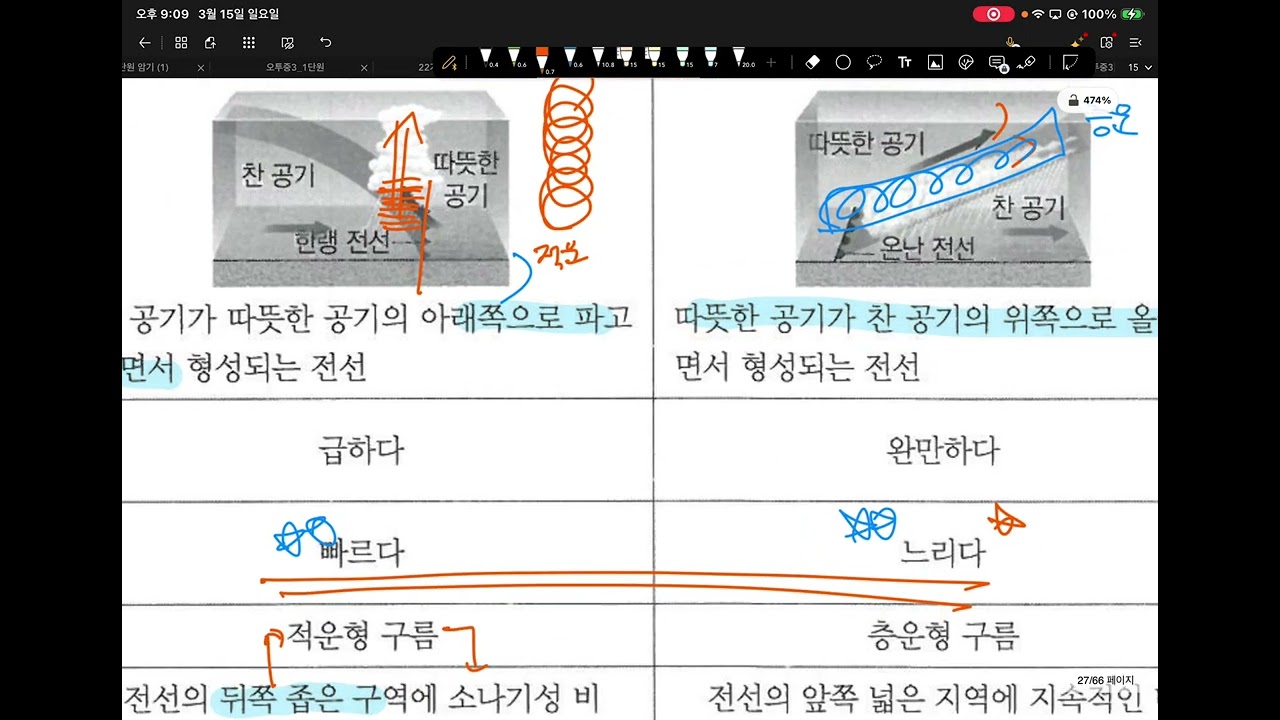Close the 오투중3_1단원 tab
This screenshot has height=720, width=1280.
click(364, 68)
